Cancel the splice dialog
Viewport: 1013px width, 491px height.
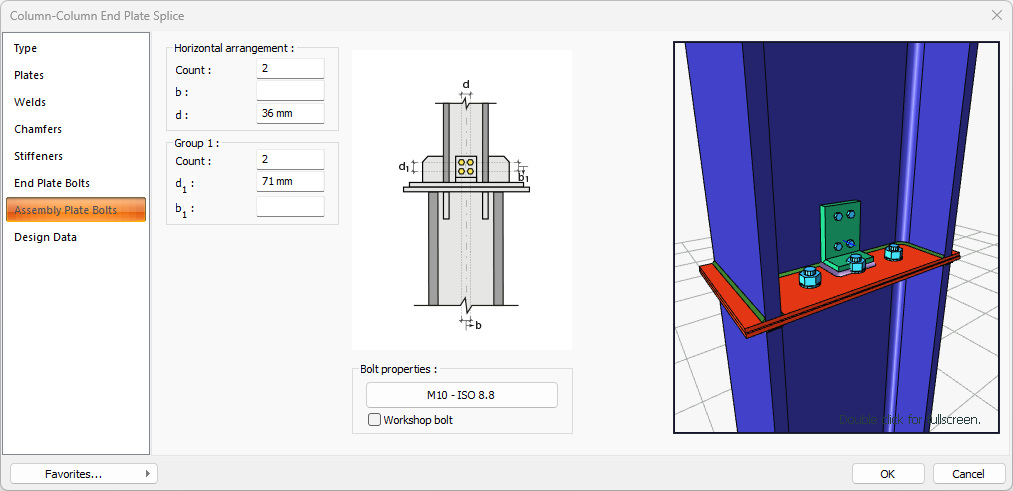click(x=968, y=474)
